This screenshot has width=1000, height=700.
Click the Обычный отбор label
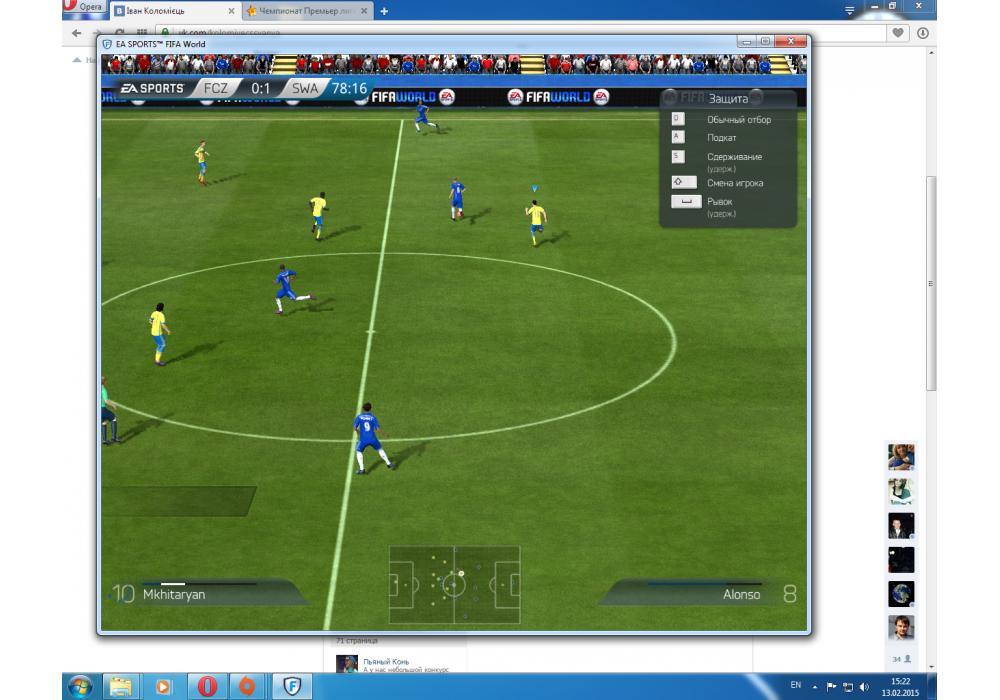click(739, 119)
